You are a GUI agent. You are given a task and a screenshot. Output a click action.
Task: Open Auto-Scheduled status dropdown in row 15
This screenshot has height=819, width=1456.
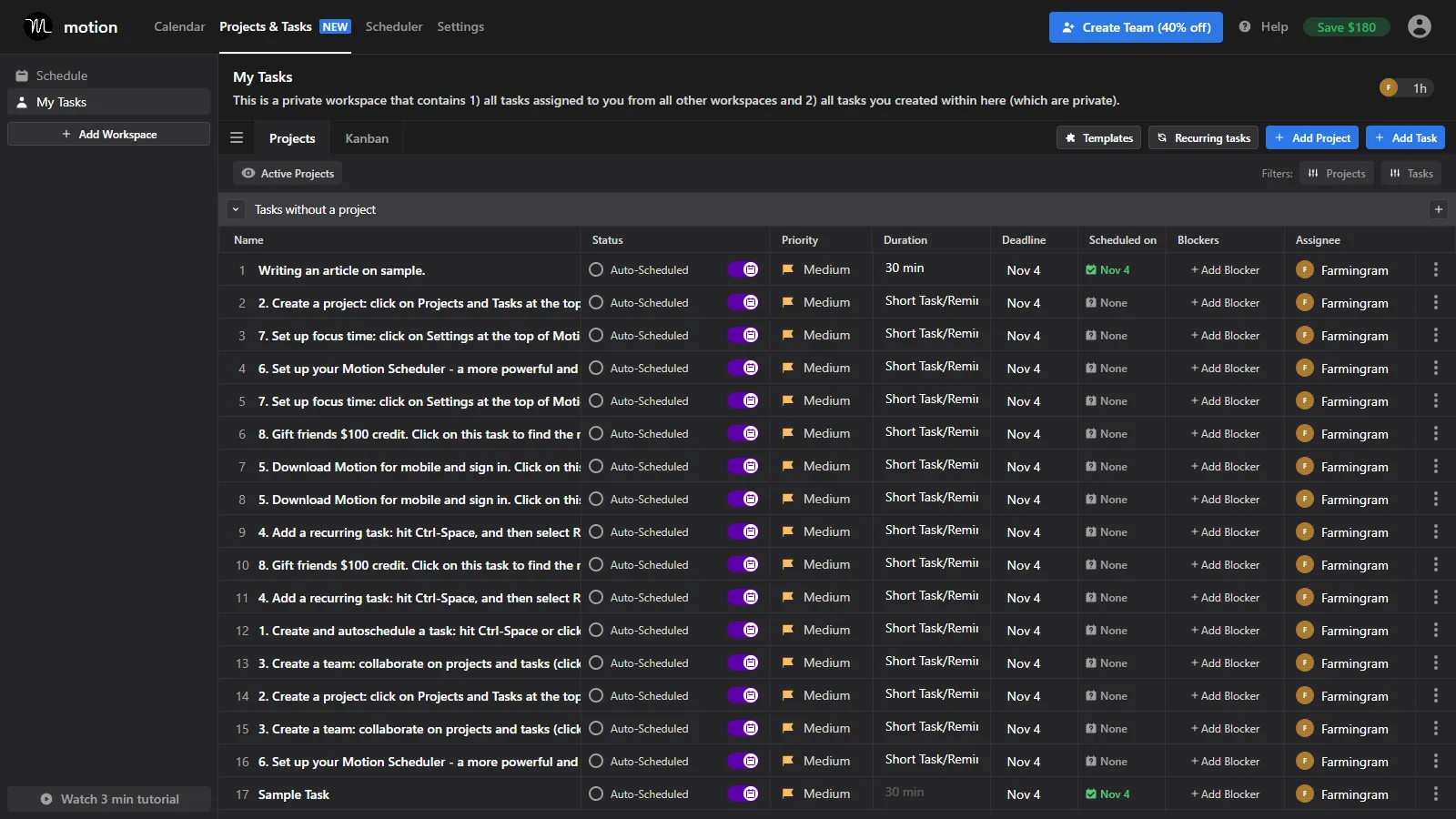point(649,728)
